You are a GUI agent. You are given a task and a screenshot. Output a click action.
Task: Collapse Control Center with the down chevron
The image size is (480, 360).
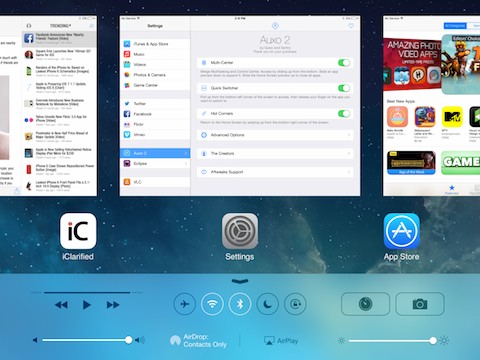[x=240, y=282]
